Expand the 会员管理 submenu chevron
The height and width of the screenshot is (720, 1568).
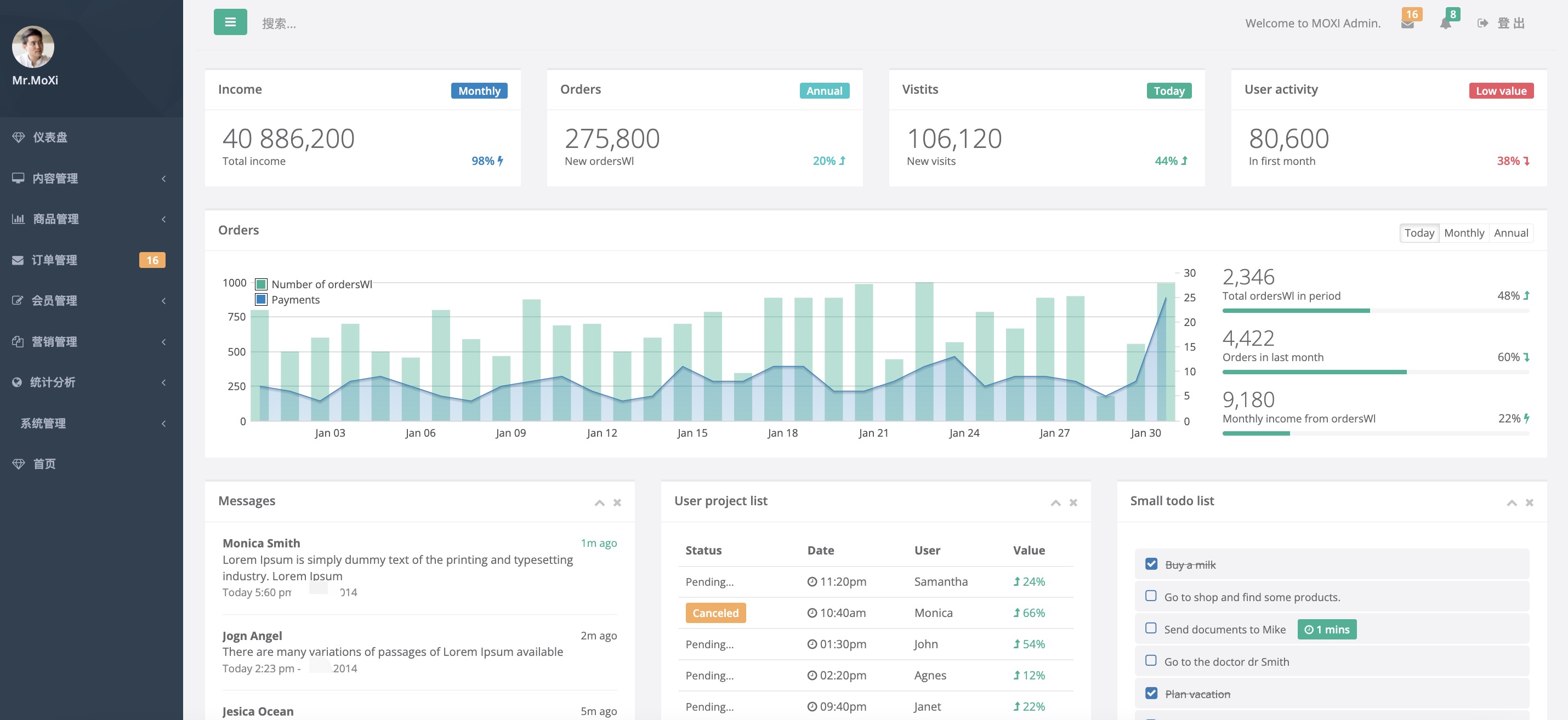pos(164,301)
